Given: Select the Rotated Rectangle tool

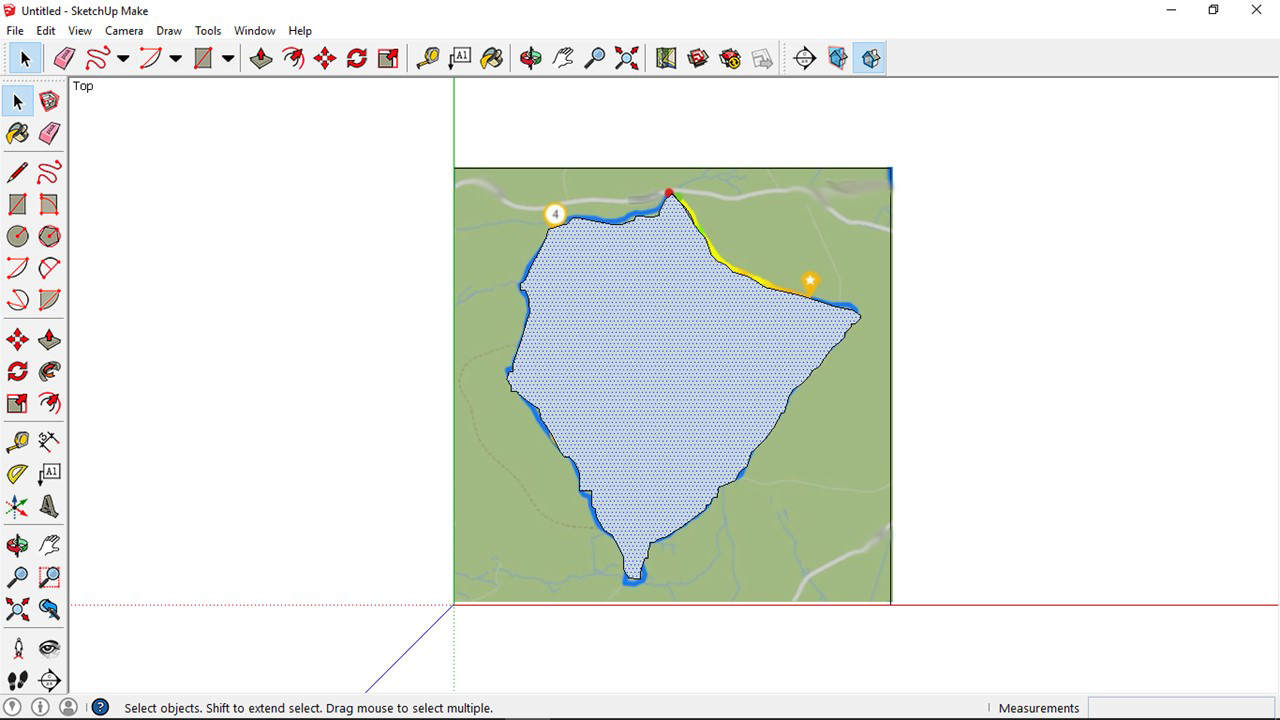Looking at the screenshot, I should 49,205.
